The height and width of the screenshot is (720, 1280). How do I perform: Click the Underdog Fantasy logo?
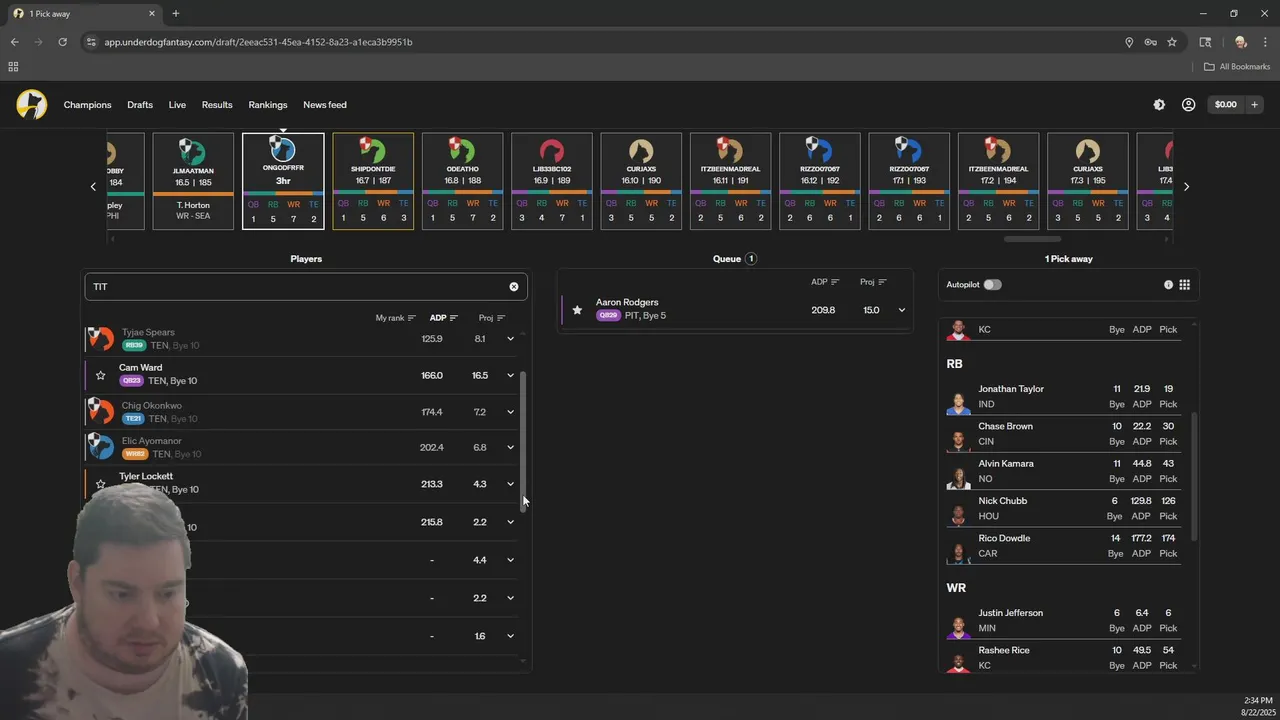(x=32, y=104)
